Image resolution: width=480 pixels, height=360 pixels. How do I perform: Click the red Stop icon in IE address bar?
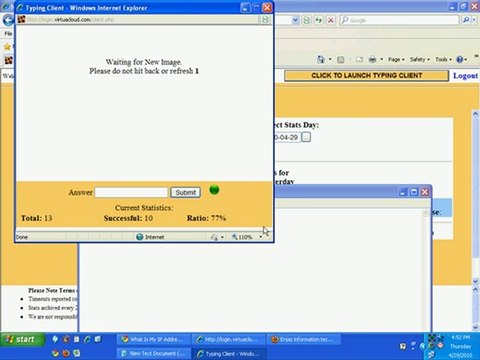[331, 20]
